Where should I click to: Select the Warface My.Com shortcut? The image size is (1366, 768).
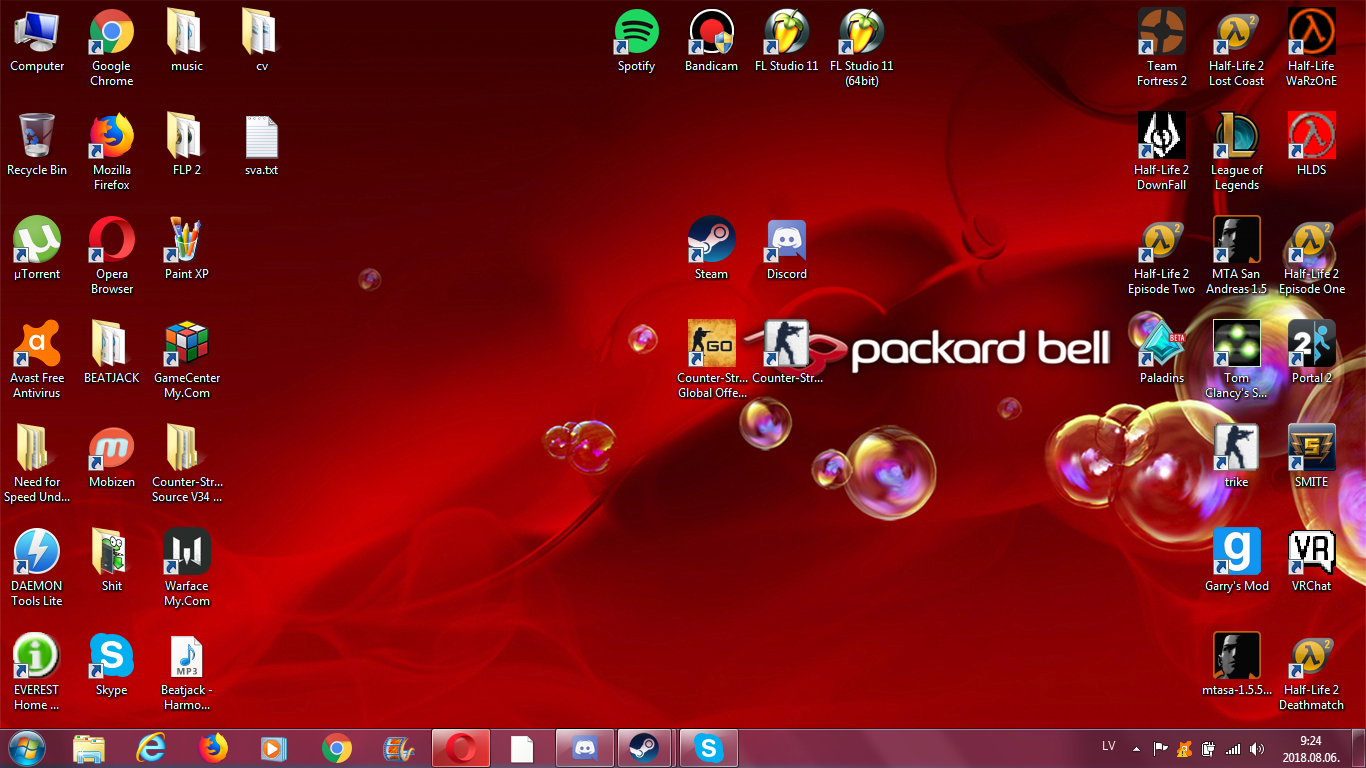click(187, 568)
